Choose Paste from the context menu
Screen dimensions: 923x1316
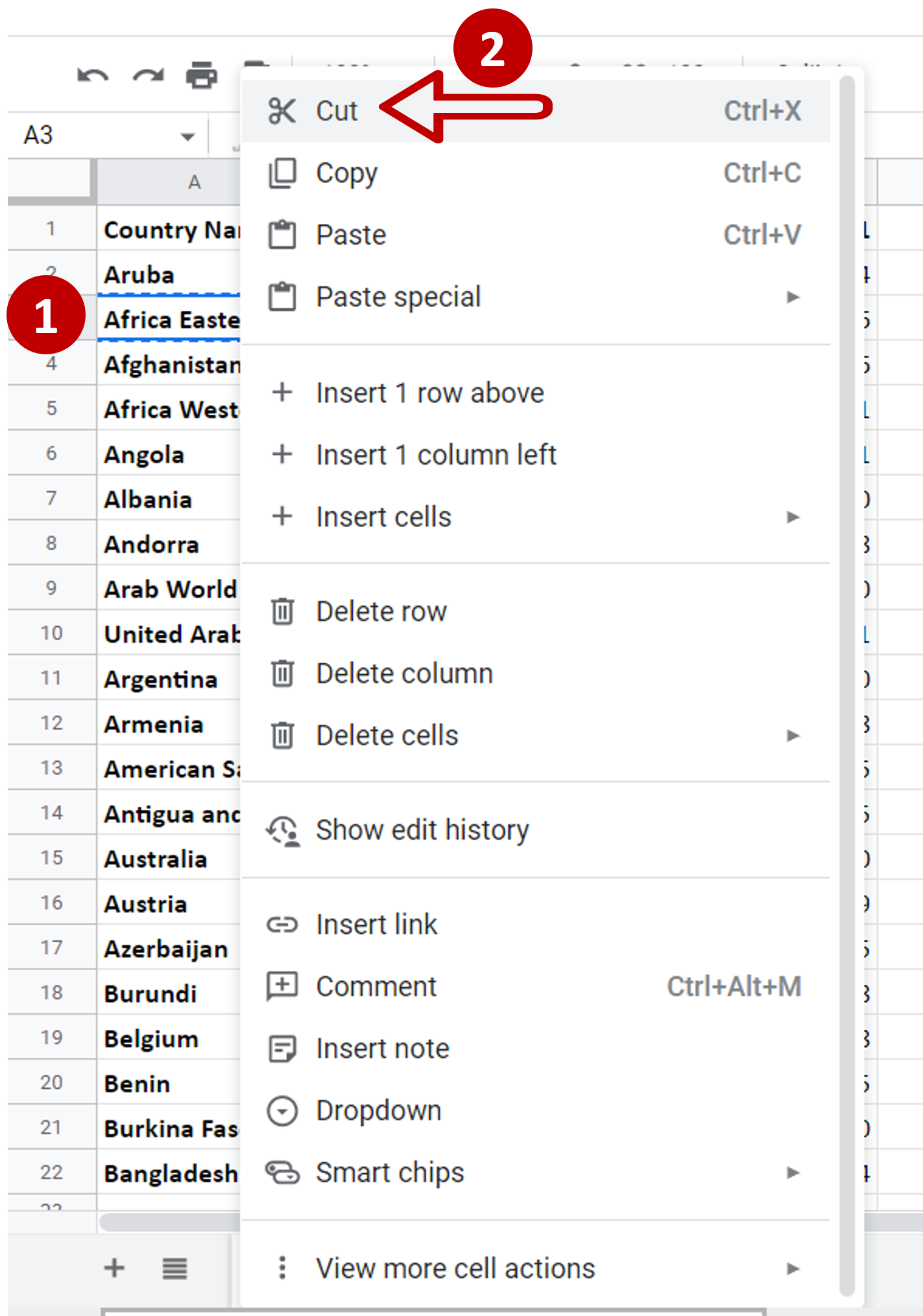536,235
